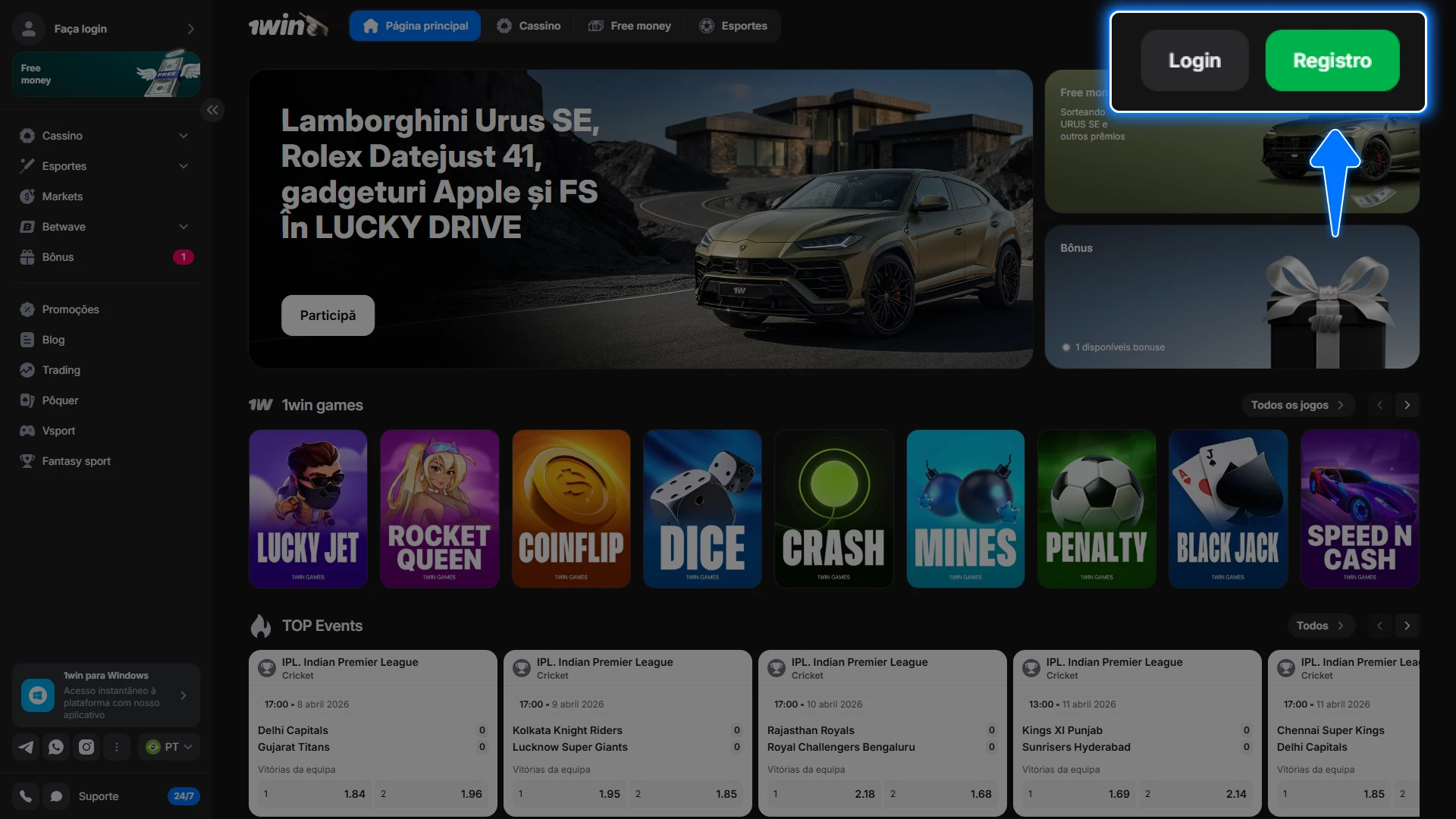Screen dimensions: 1456x819
Task: Click the Login button
Action: pyautogui.click(x=1194, y=61)
